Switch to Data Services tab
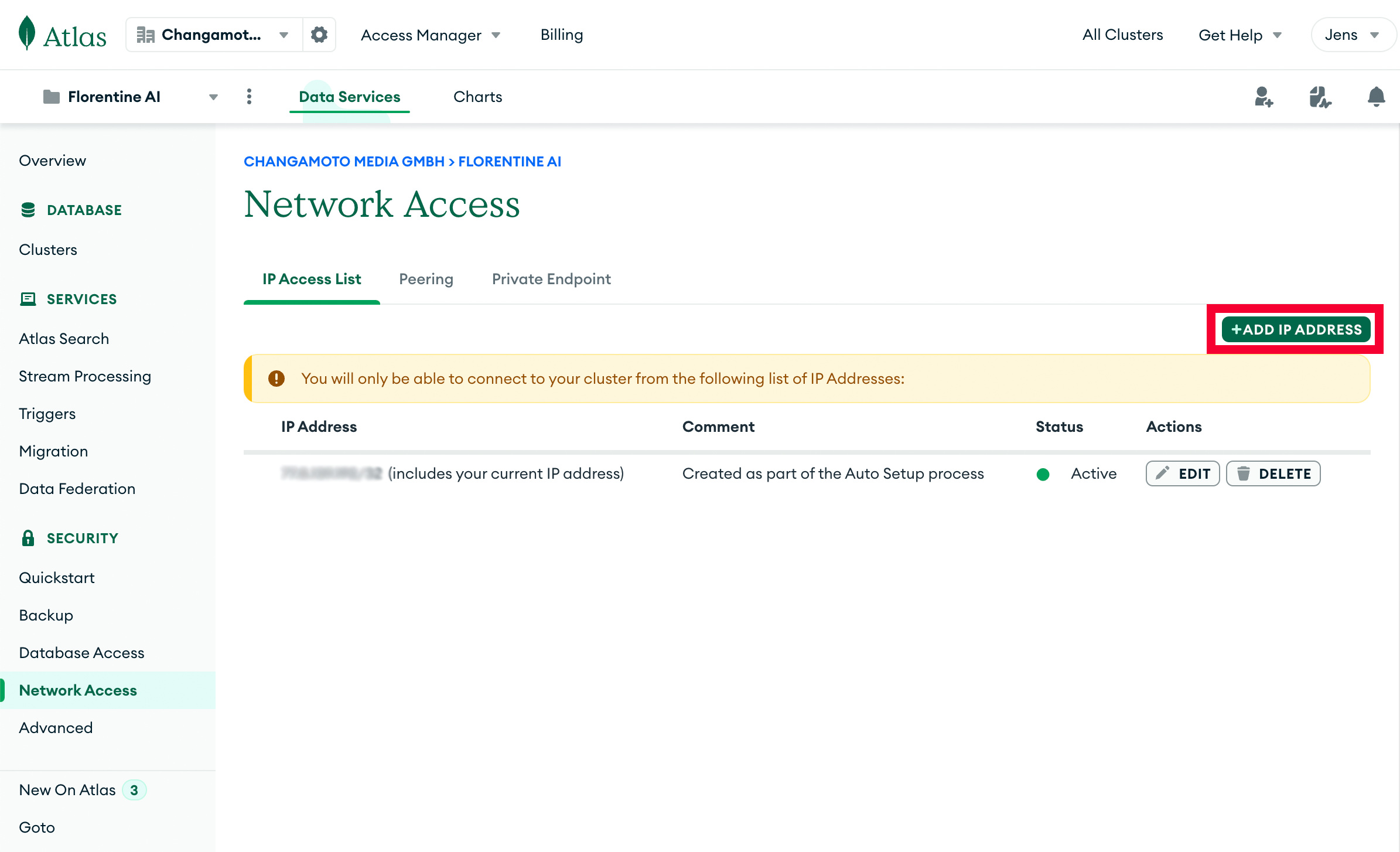 [x=349, y=97]
